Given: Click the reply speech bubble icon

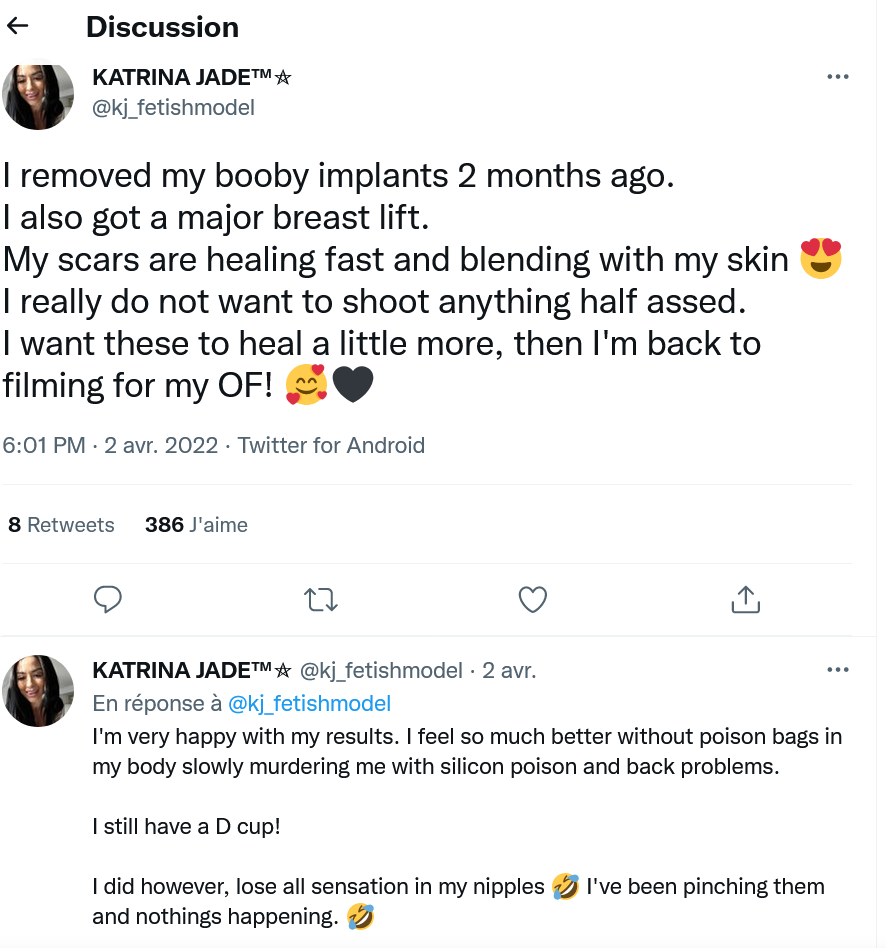Looking at the screenshot, I should tap(107, 599).
